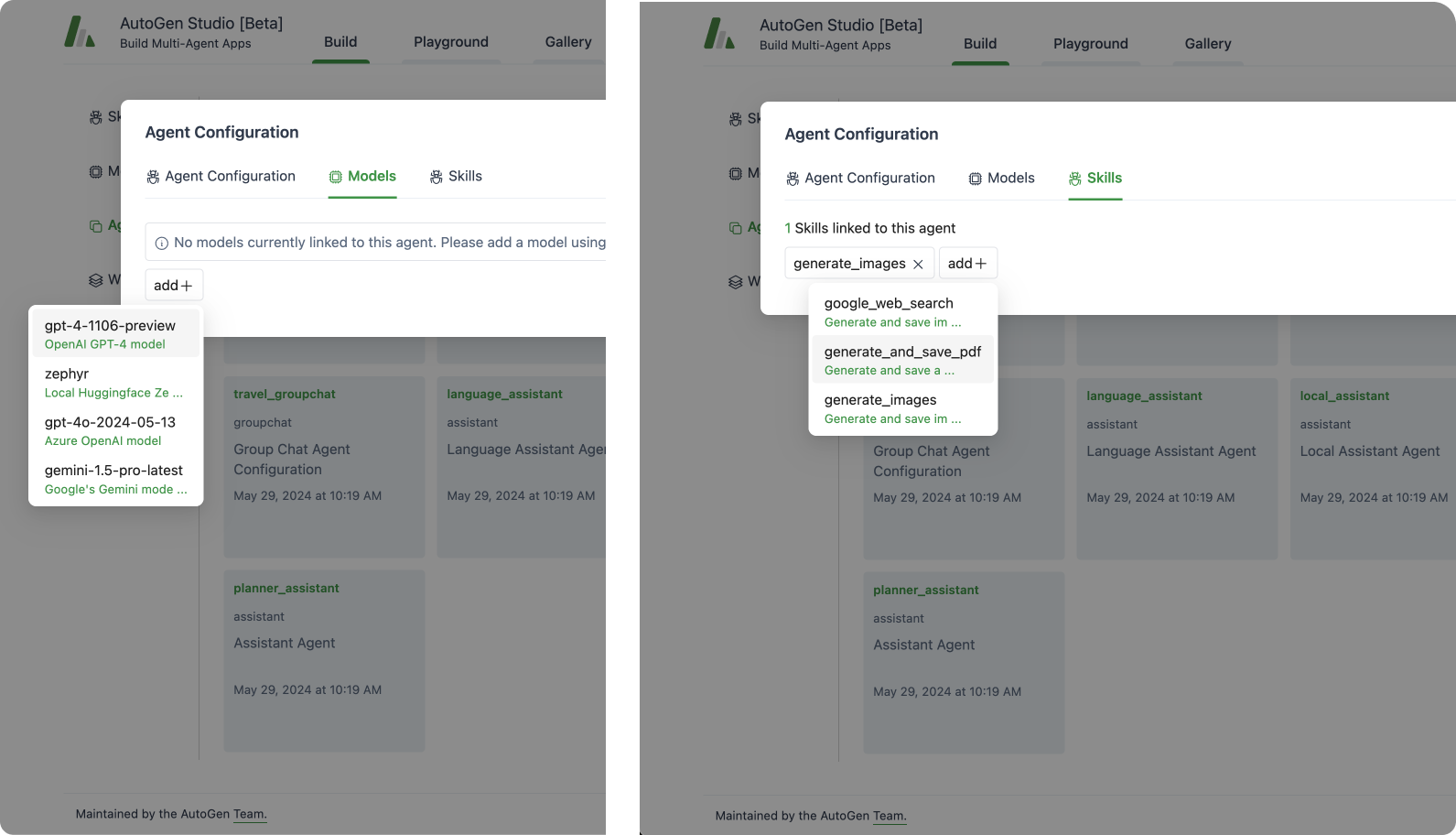Open Gallery tab in right window
The height and width of the screenshot is (835, 1456).
click(1208, 44)
